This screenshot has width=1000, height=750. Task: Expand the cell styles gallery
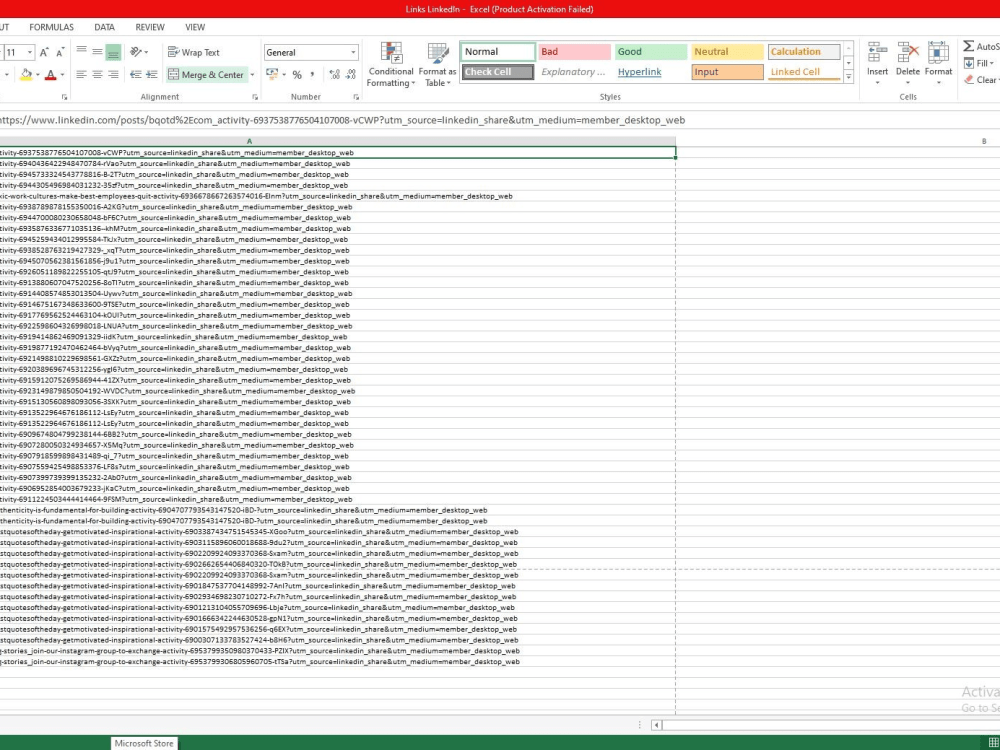coord(848,77)
